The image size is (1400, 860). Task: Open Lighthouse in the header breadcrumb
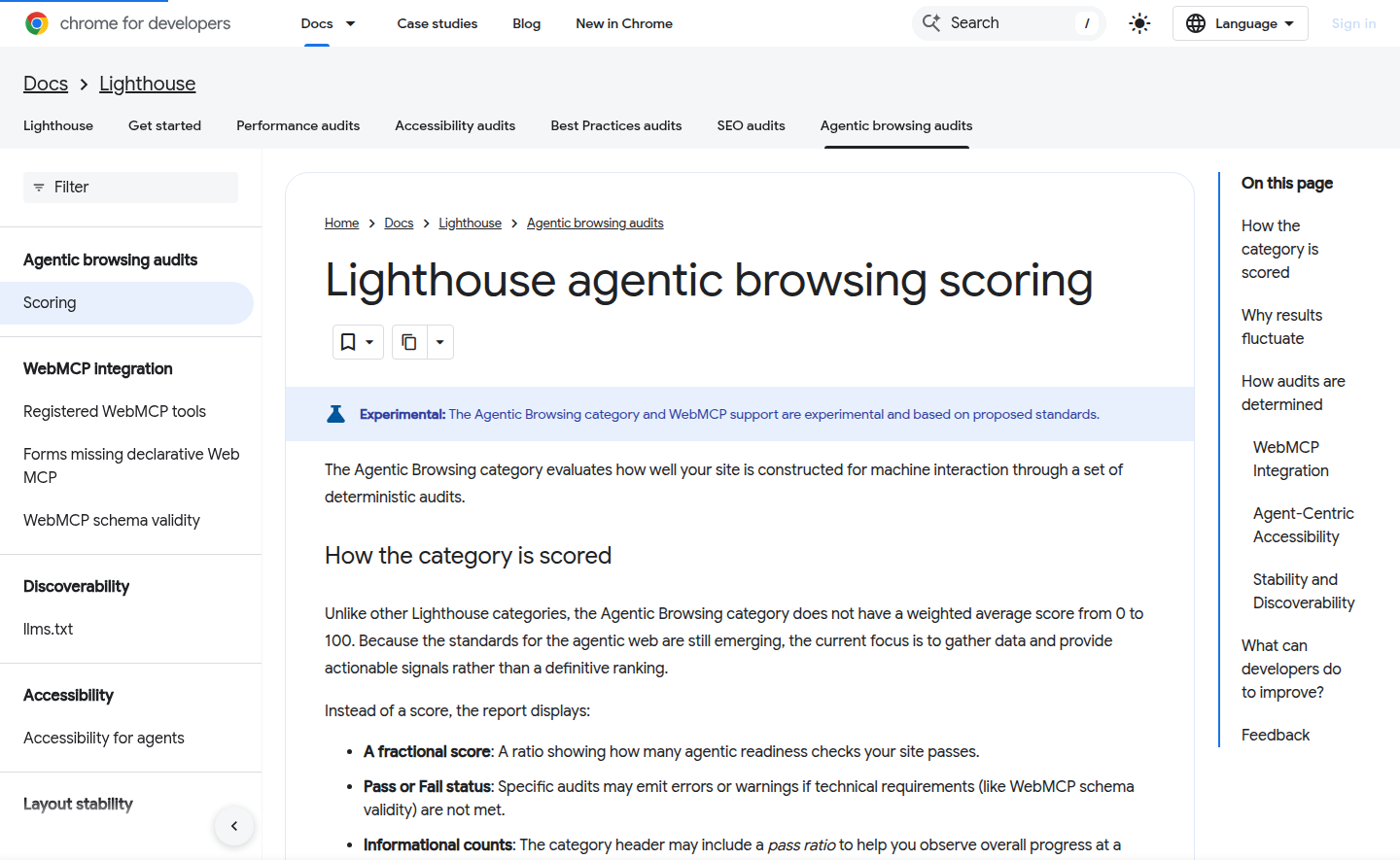(x=147, y=84)
